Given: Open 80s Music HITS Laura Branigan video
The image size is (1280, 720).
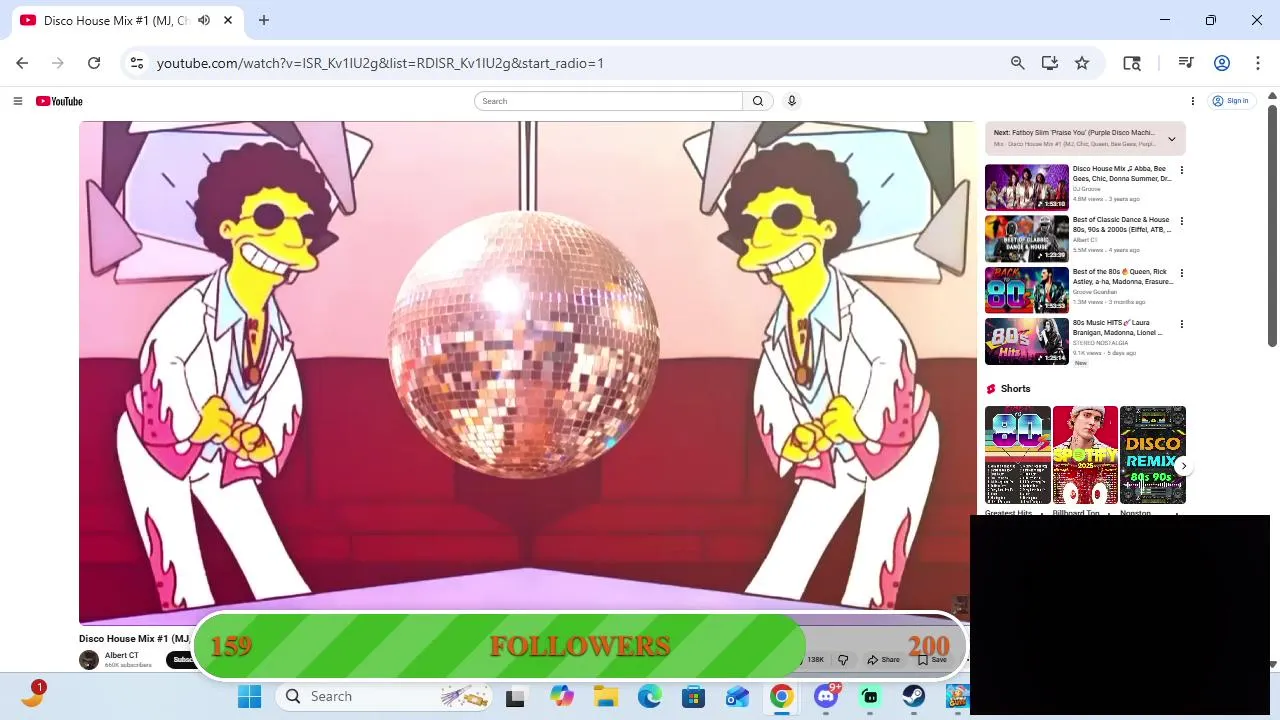Looking at the screenshot, I should click(x=1026, y=341).
